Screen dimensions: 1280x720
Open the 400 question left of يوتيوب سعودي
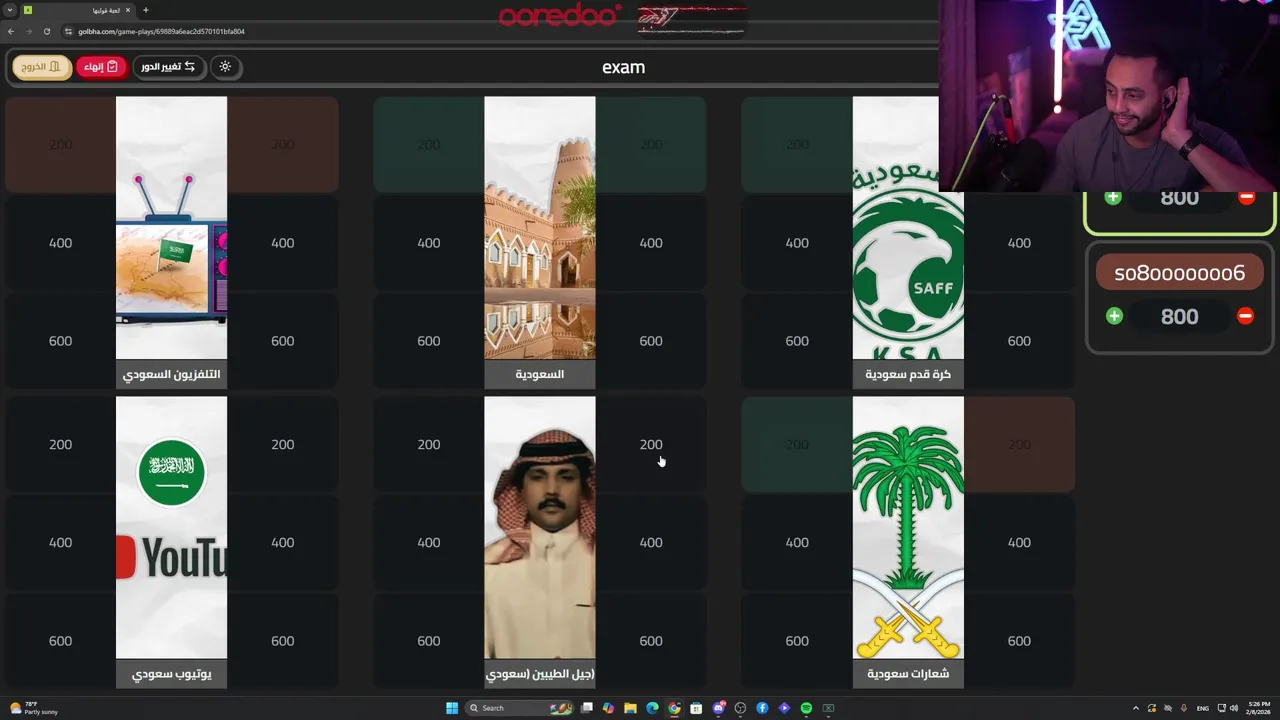pos(60,543)
